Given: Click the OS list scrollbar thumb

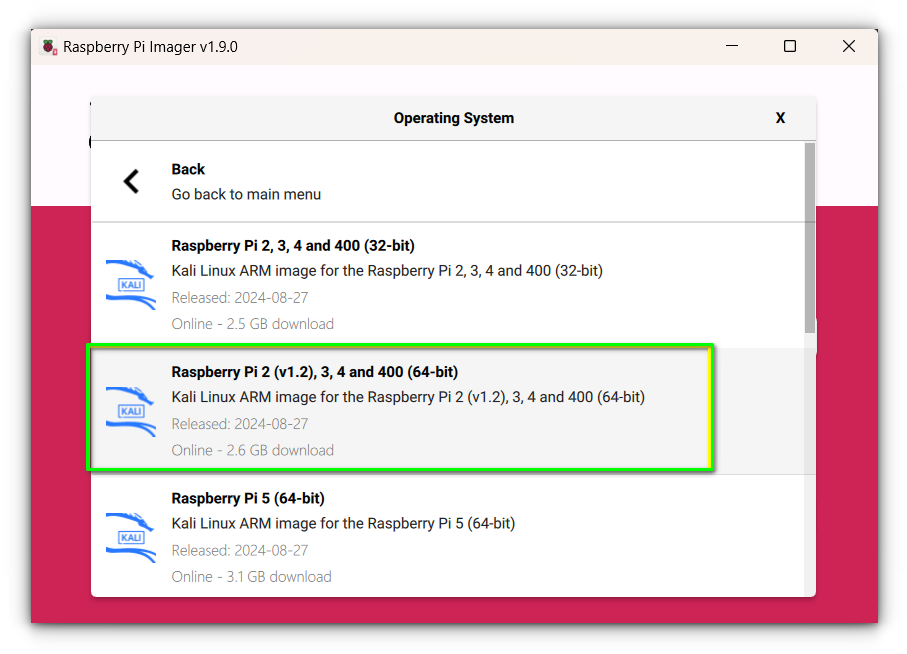Looking at the screenshot, I should click(809, 237).
